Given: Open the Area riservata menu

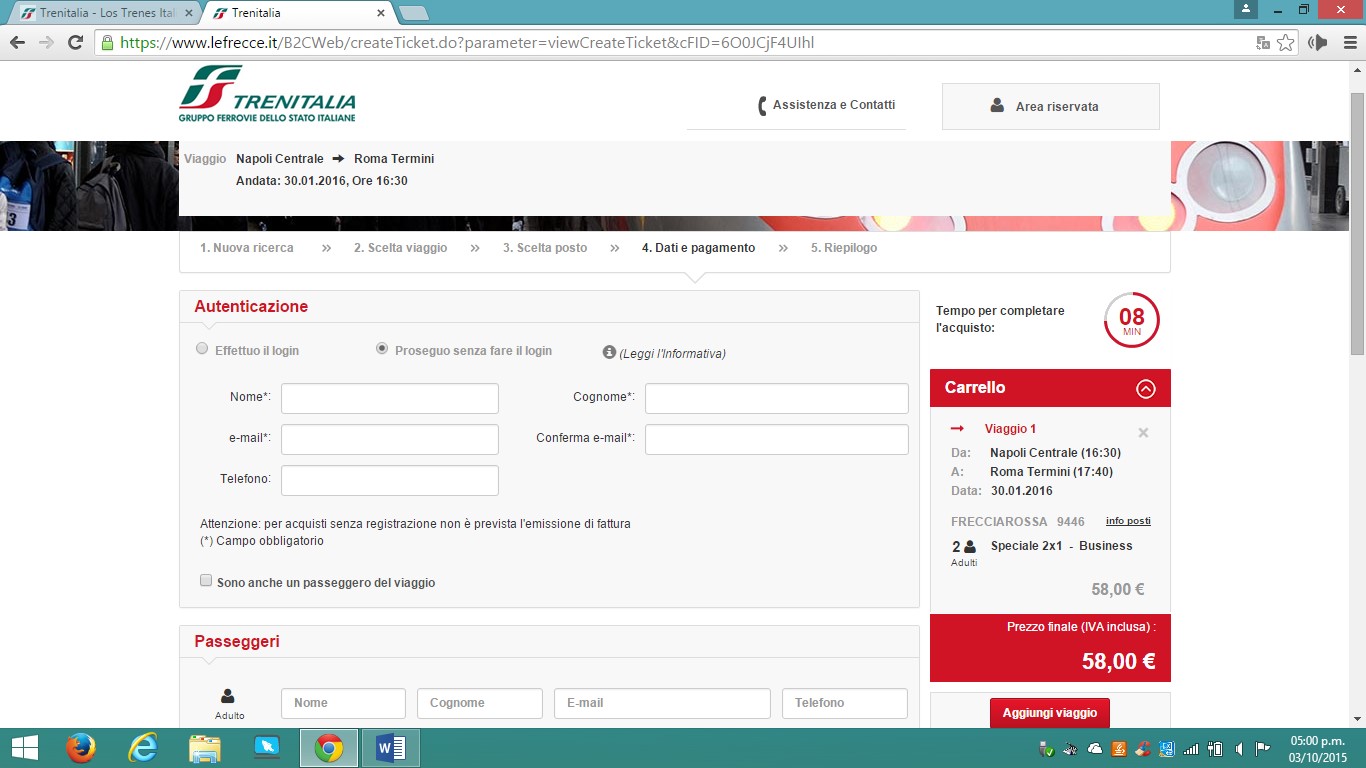Looking at the screenshot, I should [1050, 106].
